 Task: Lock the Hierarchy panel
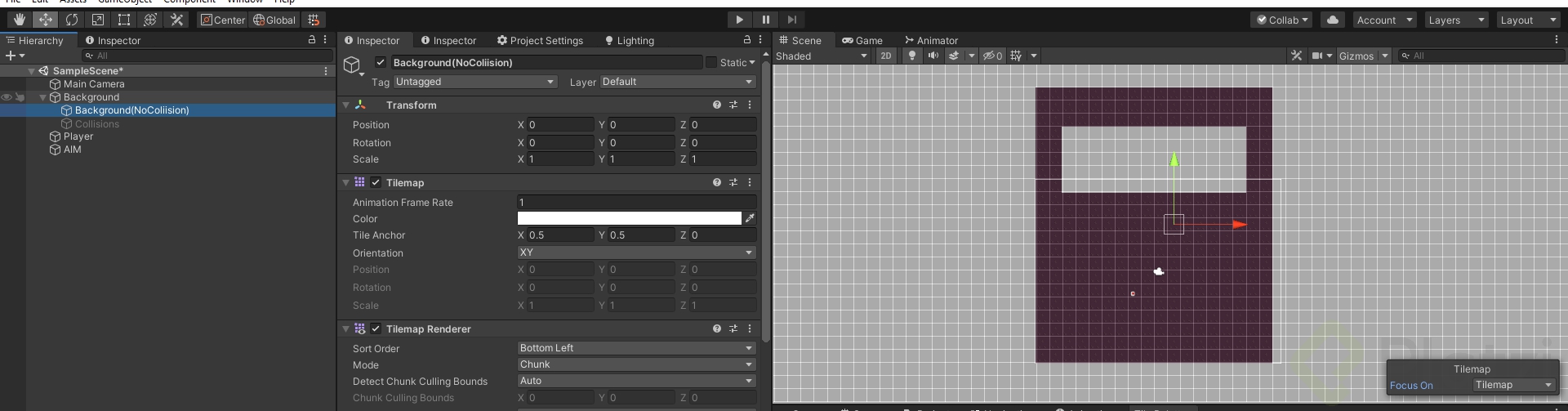click(x=311, y=39)
